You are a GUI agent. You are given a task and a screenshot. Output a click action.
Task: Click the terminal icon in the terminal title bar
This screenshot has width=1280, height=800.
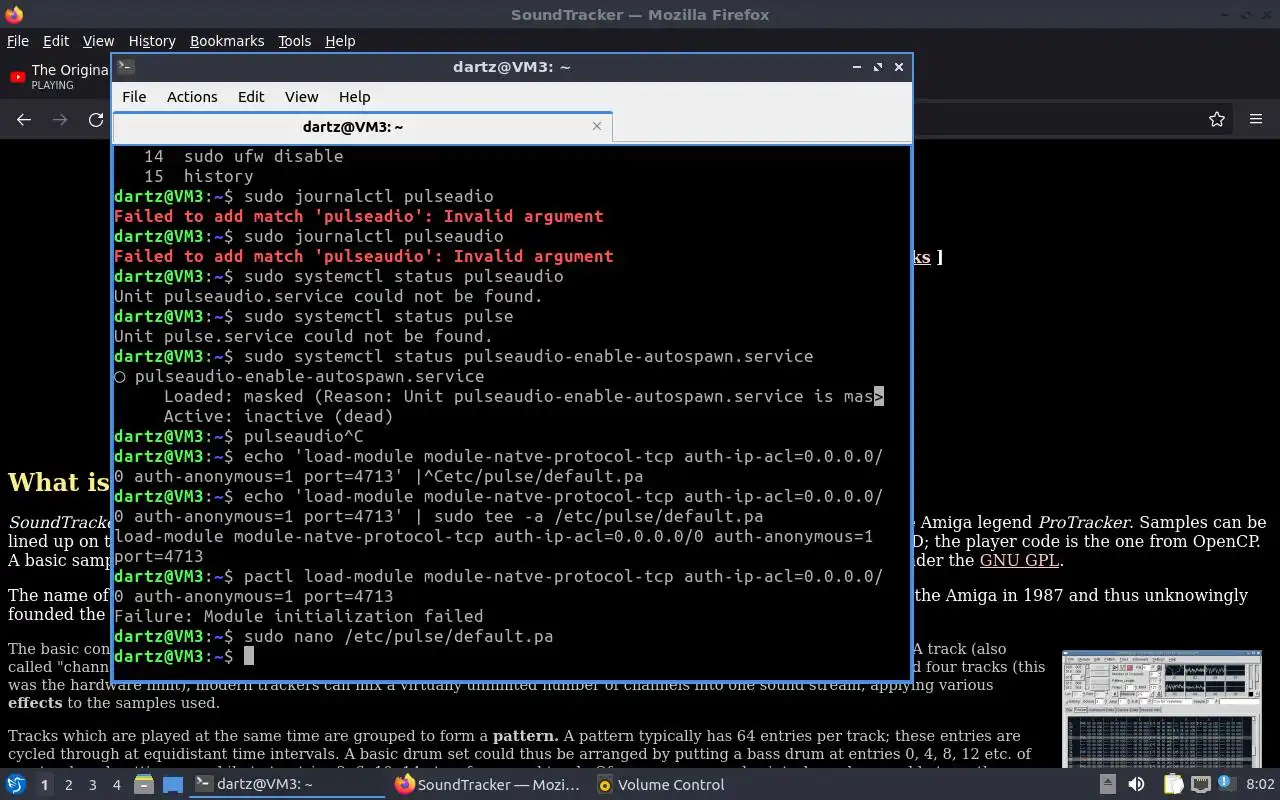coord(125,67)
